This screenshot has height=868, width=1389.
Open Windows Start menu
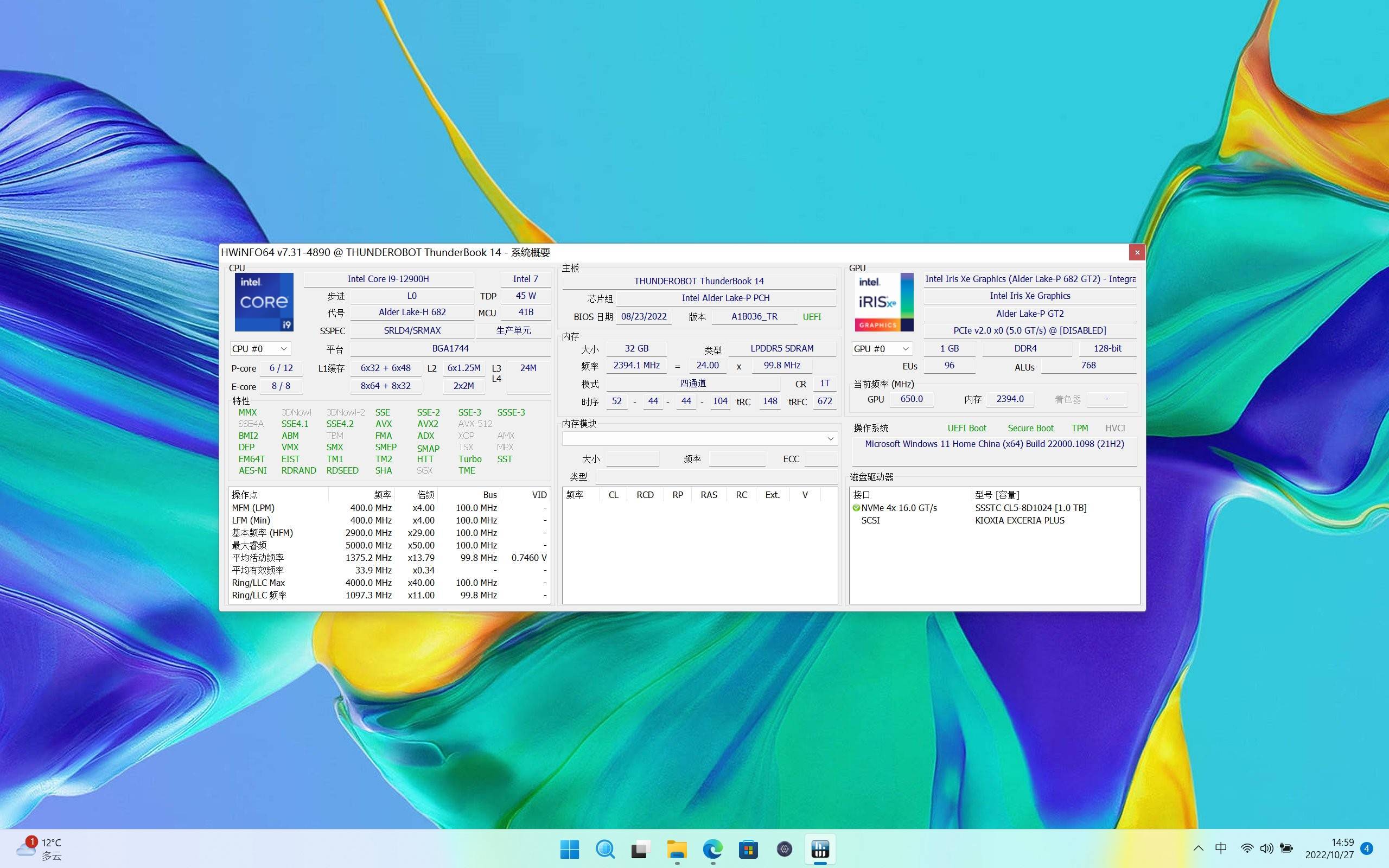569,848
